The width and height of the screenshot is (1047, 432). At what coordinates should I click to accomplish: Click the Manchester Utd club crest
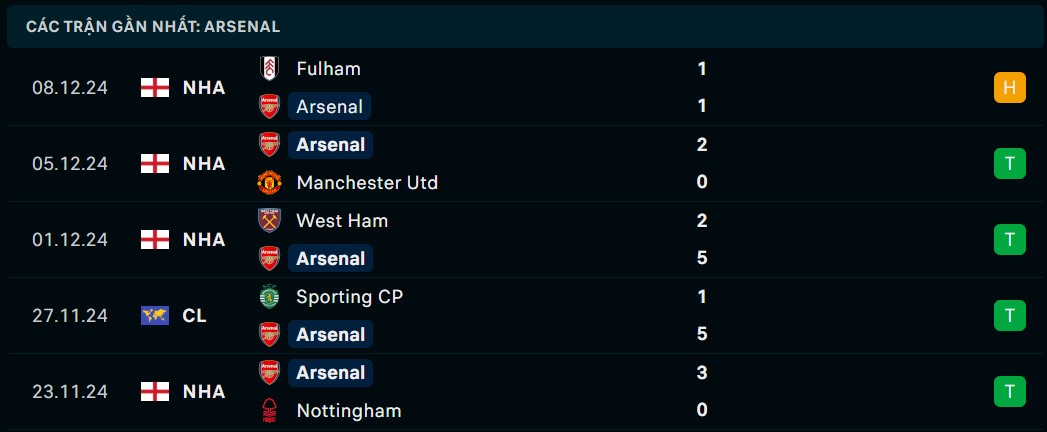(269, 183)
